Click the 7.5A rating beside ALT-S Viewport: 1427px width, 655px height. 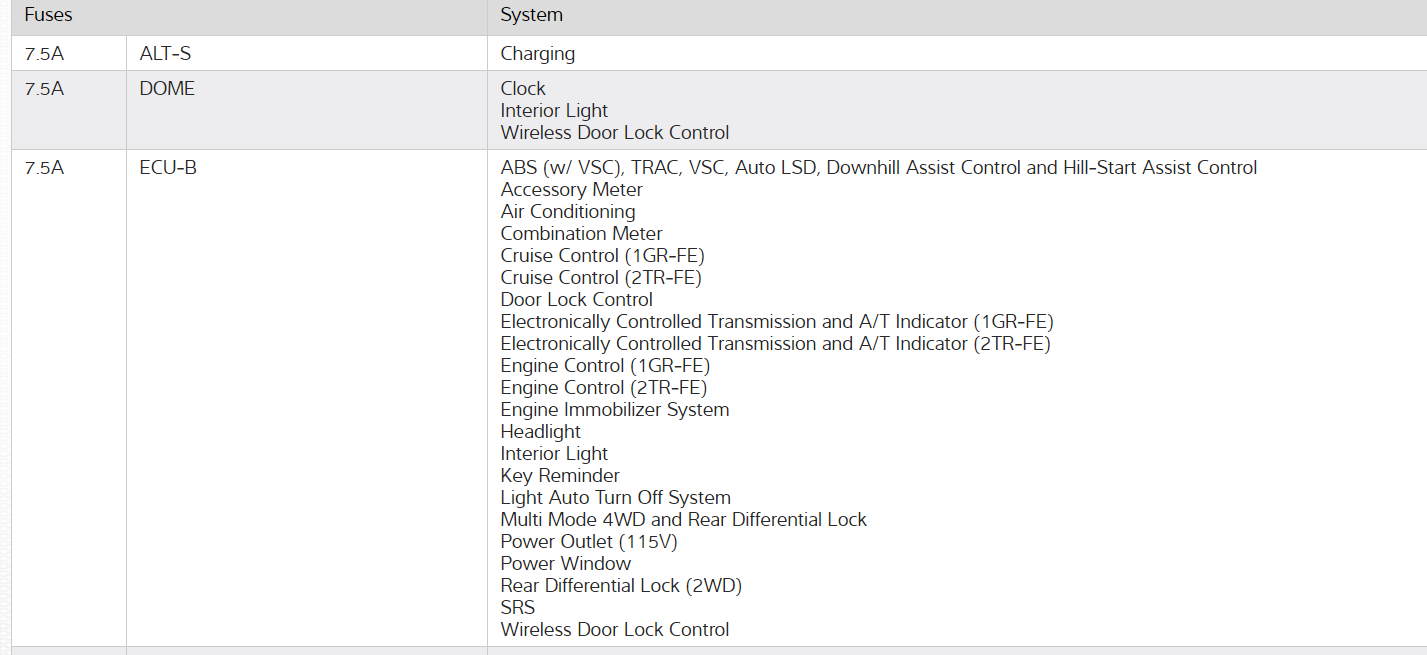coord(44,54)
